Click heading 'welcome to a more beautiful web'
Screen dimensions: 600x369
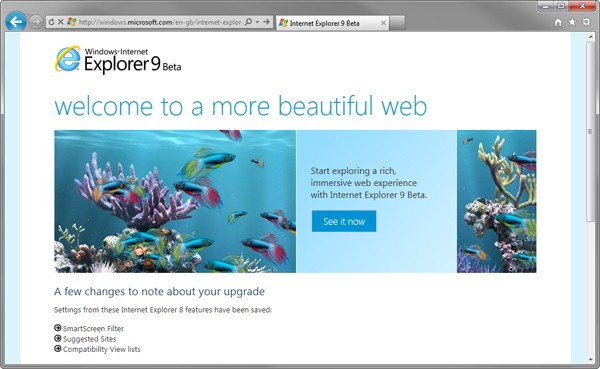(x=241, y=106)
